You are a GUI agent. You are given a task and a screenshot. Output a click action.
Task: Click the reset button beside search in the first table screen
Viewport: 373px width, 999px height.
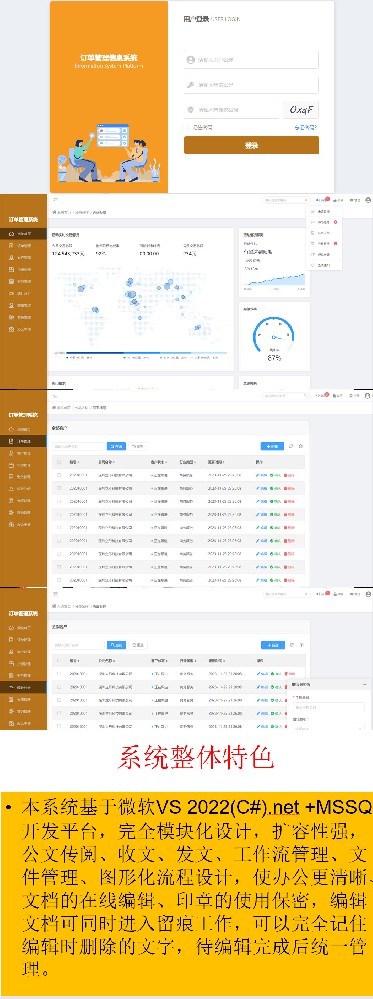click(x=137, y=447)
